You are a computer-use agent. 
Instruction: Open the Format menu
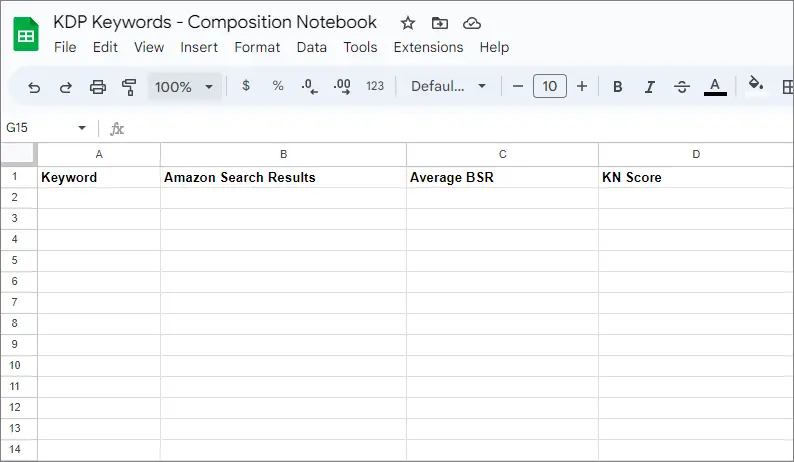(257, 47)
